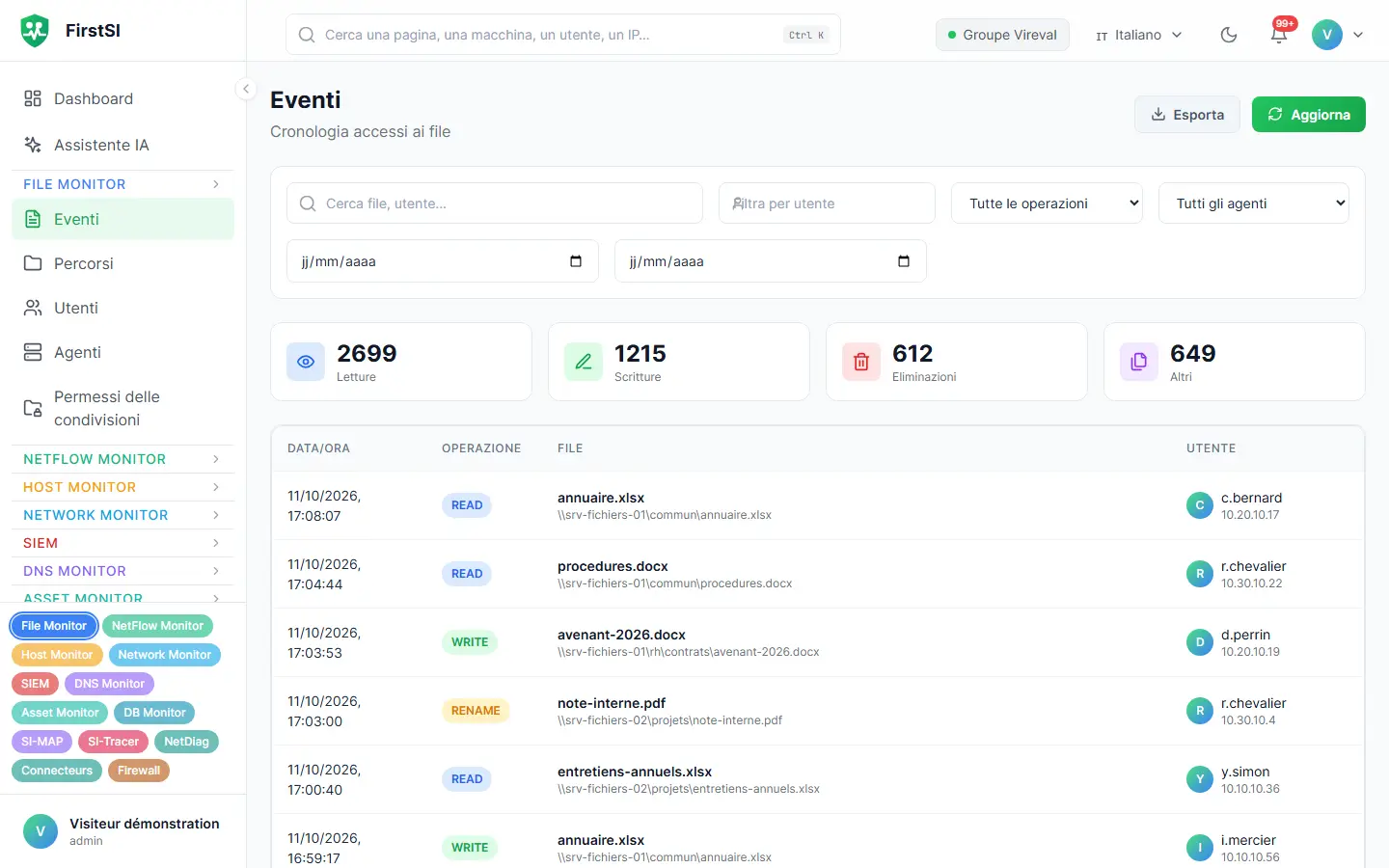Image resolution: width=1389 pixels, height=868 pixels.
Task: Click the Eliminazioni trash icon
Action: tap(861, 362)
